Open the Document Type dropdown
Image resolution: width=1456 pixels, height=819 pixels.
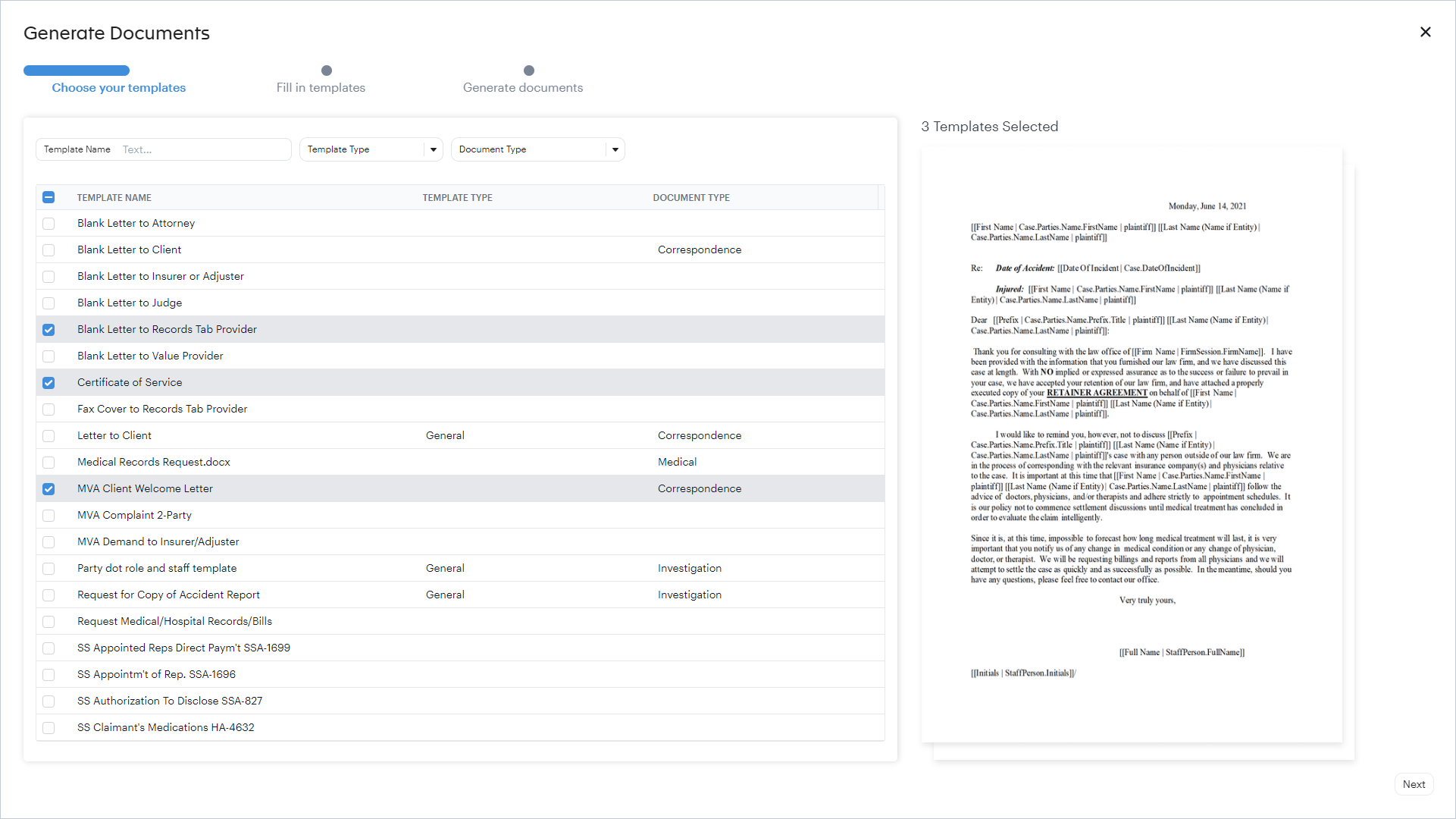coord(537,149)
